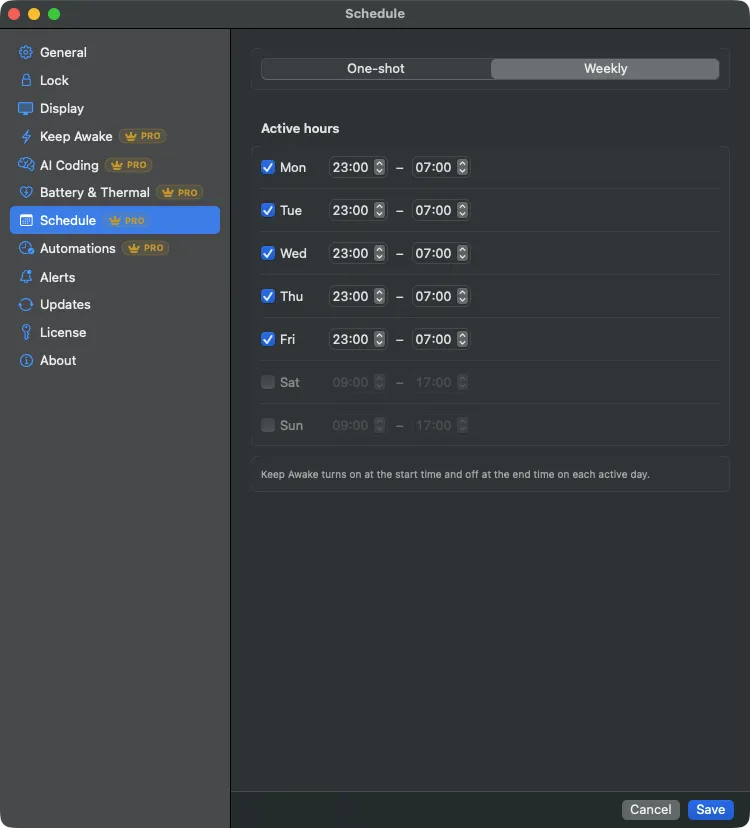Disable the Wed active hours checkbox
Image resolution: width=750 pixels, height=828 pixels.
[268, 253]
